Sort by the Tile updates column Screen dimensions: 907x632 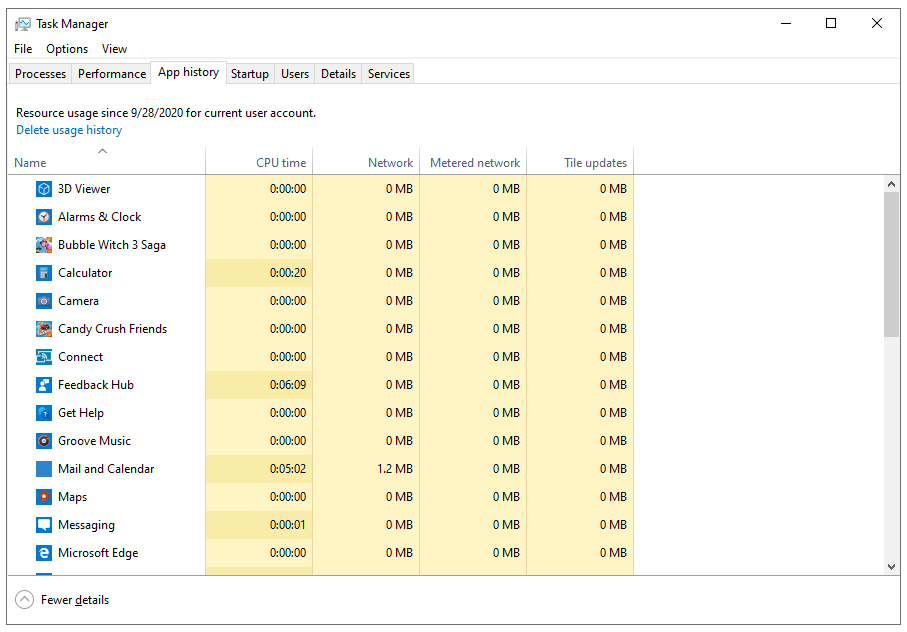580,161
